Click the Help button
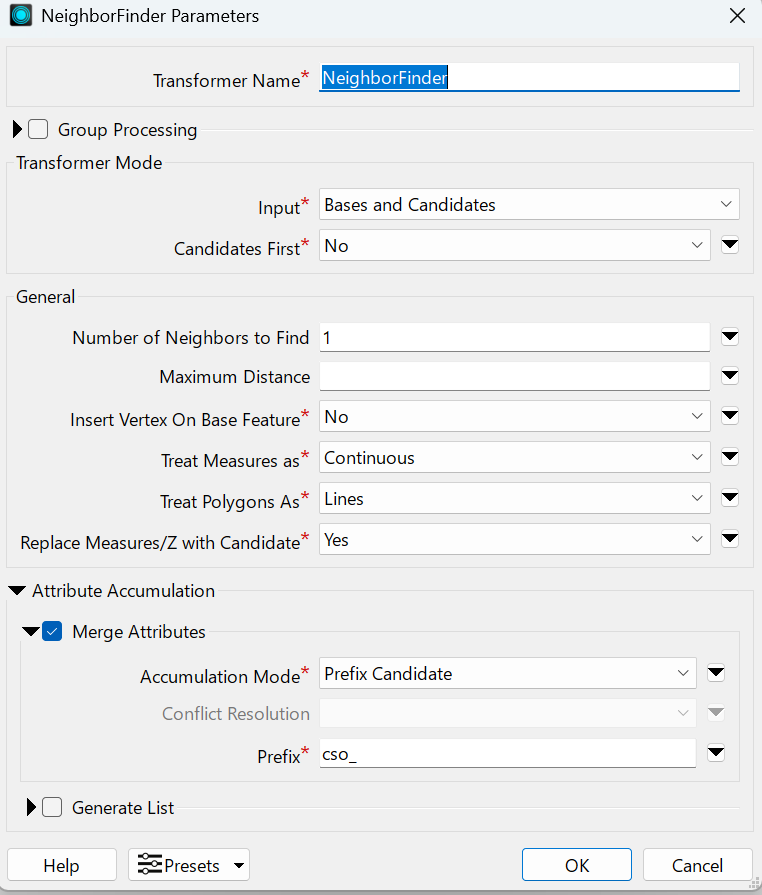Image resolution: width=762 pixels, height=895 pixels. click(62, 865)
